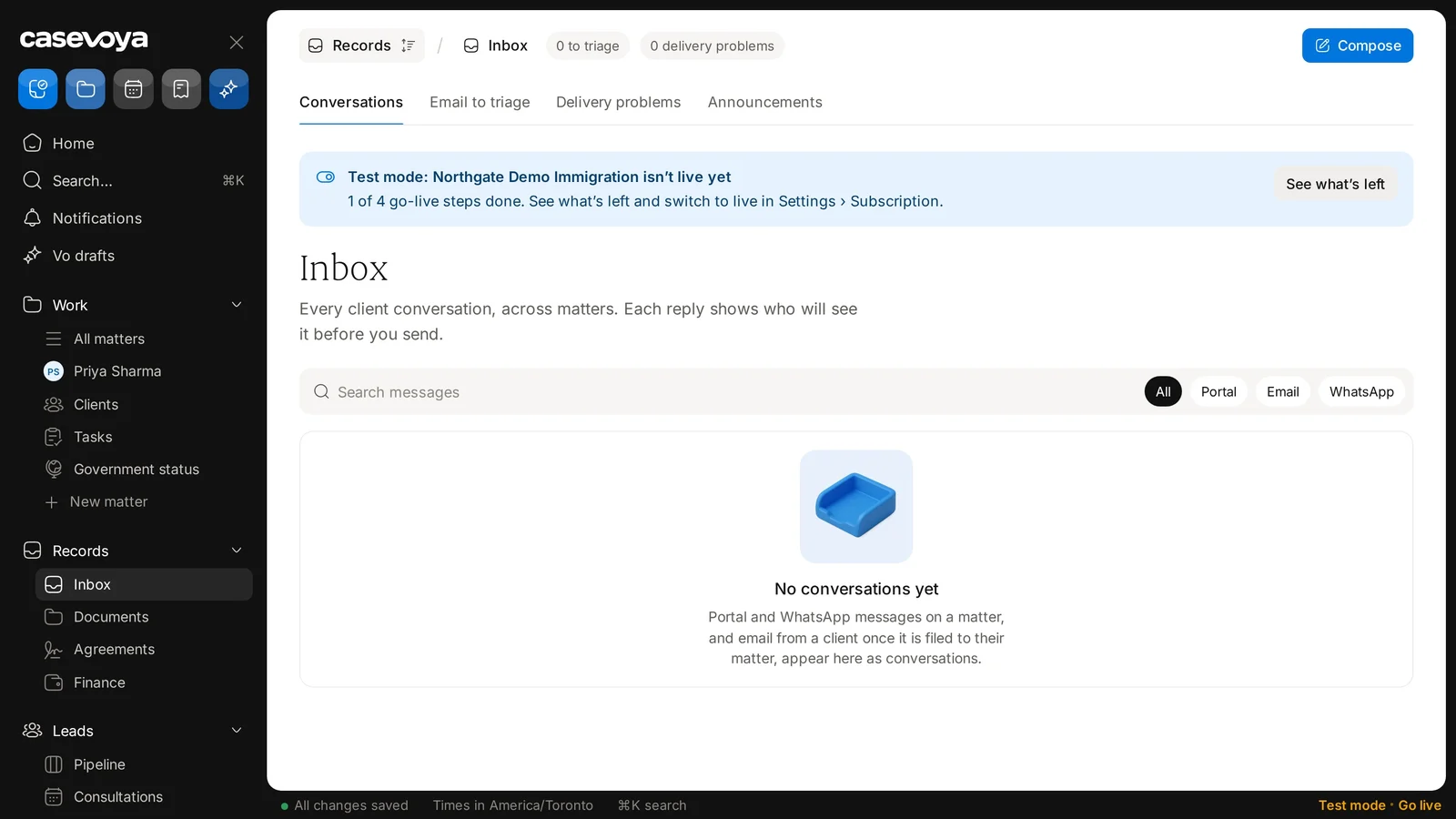The width and height of the screenshot is (1456, 819).
Task: Select Inbox in sidebar Records
Action: [x=144, y=584]
